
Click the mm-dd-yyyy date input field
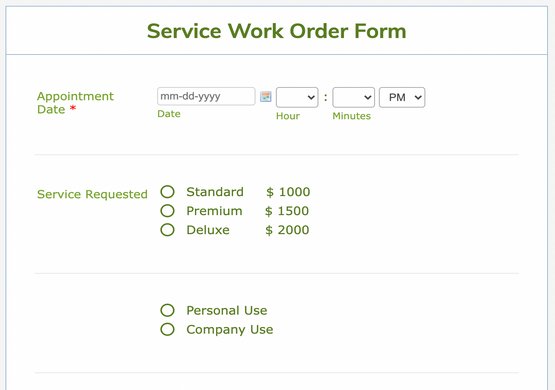[x=206, y=96]
